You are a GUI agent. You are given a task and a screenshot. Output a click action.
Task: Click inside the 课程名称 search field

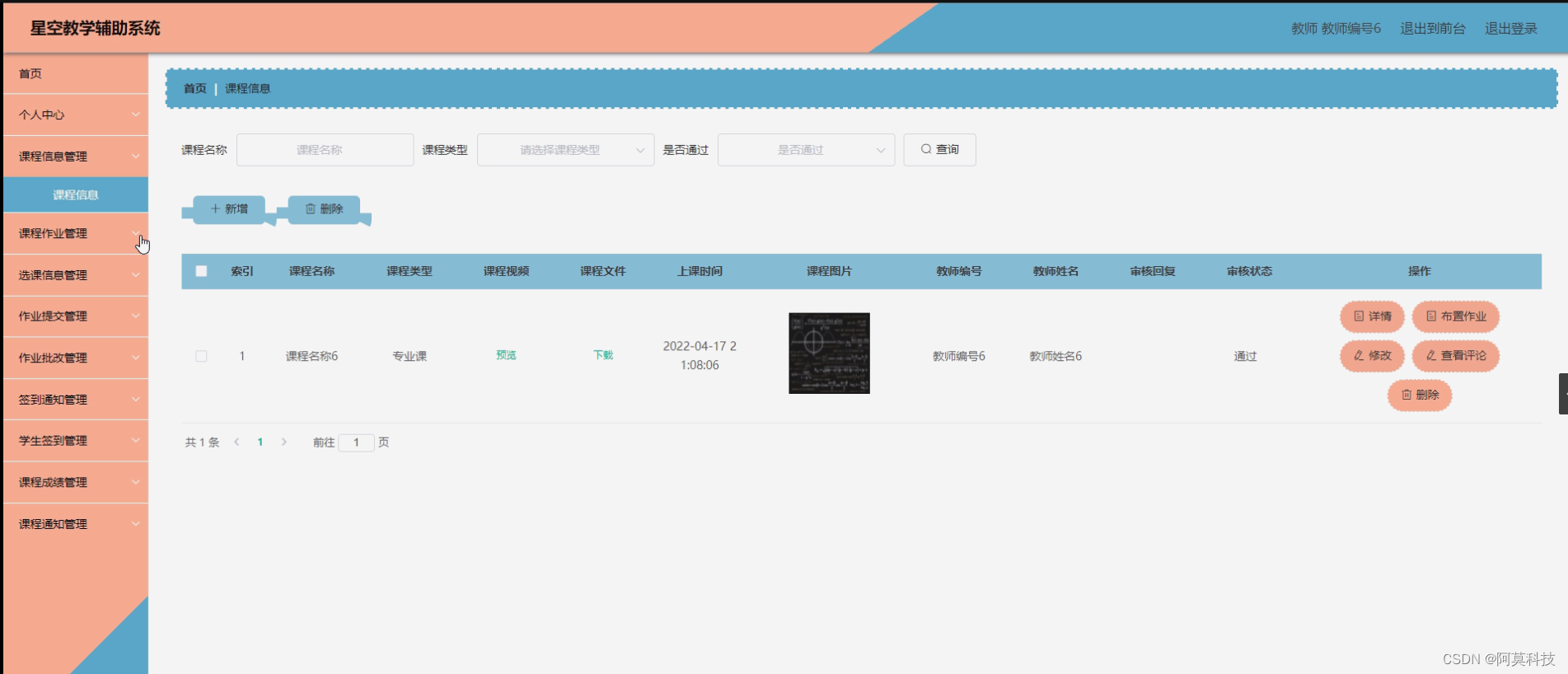325,150
